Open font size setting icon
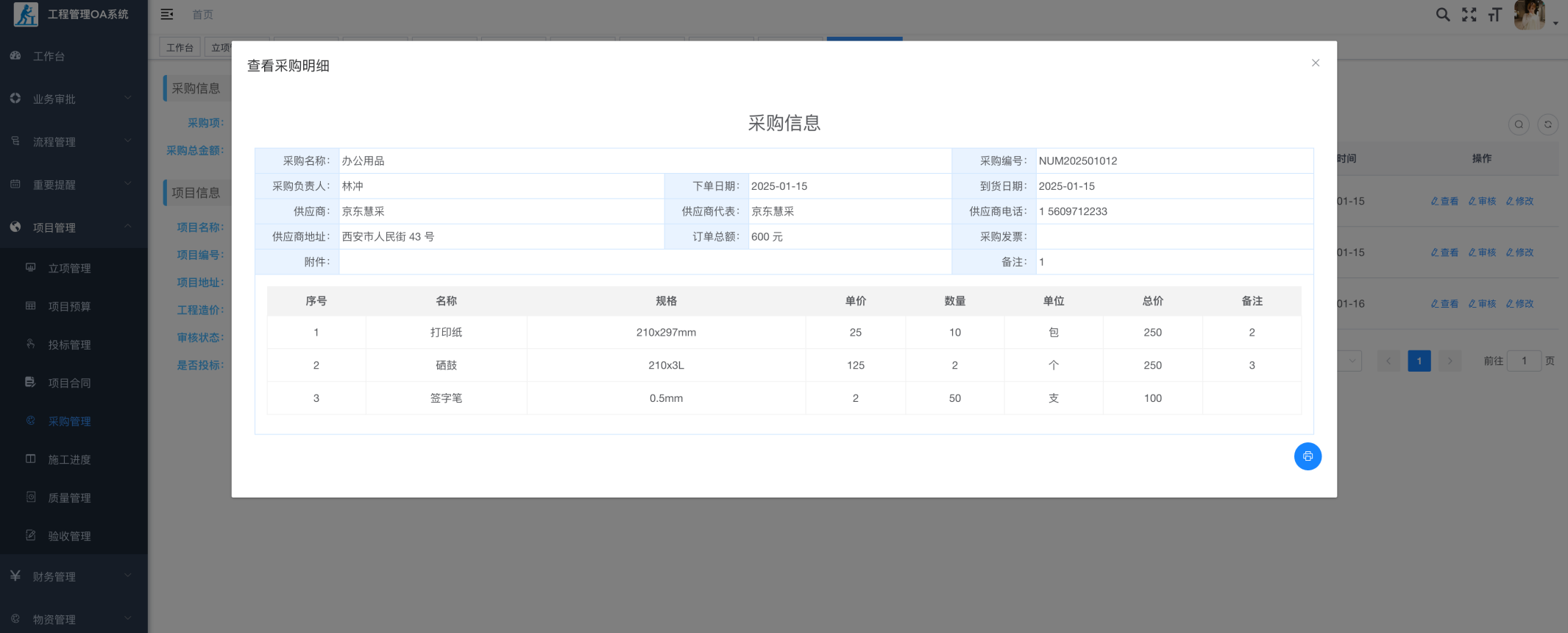Viewport: 1568px width, 633px height. 1494,14
